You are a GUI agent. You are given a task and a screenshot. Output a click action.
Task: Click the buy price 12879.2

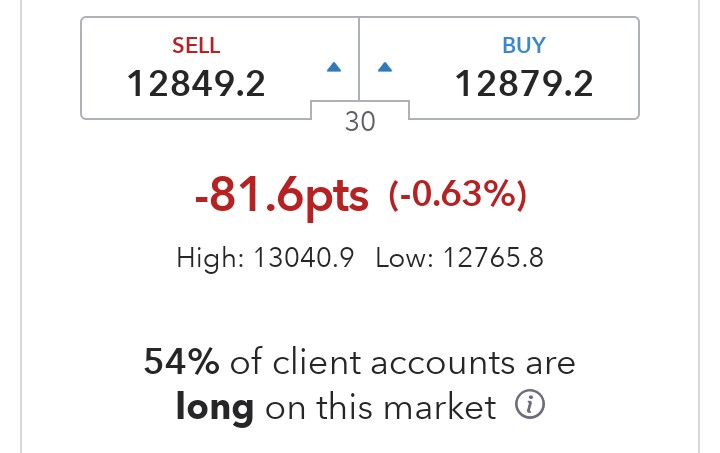524,84
